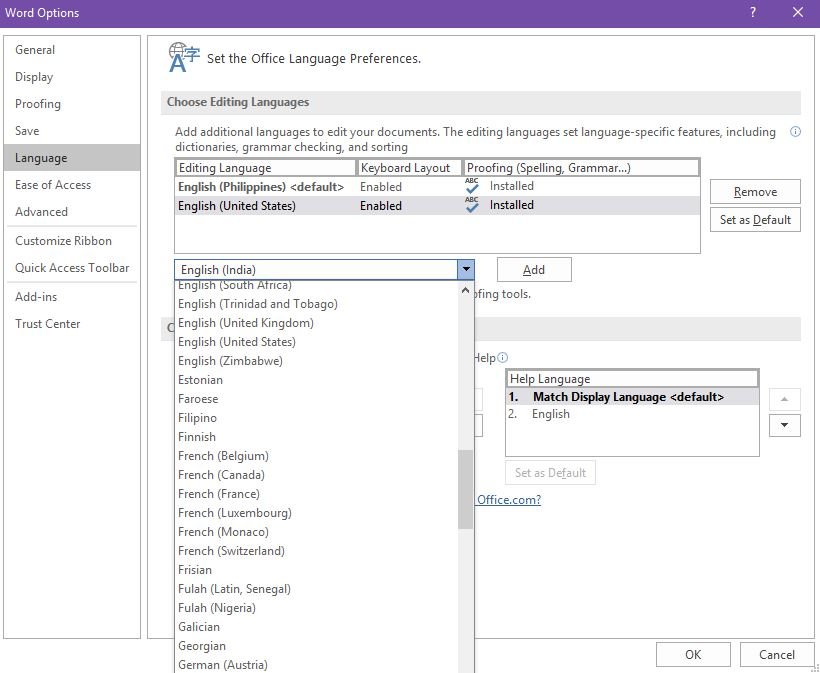
Task: Open the Trust Center section
Action: click(47, 323)
